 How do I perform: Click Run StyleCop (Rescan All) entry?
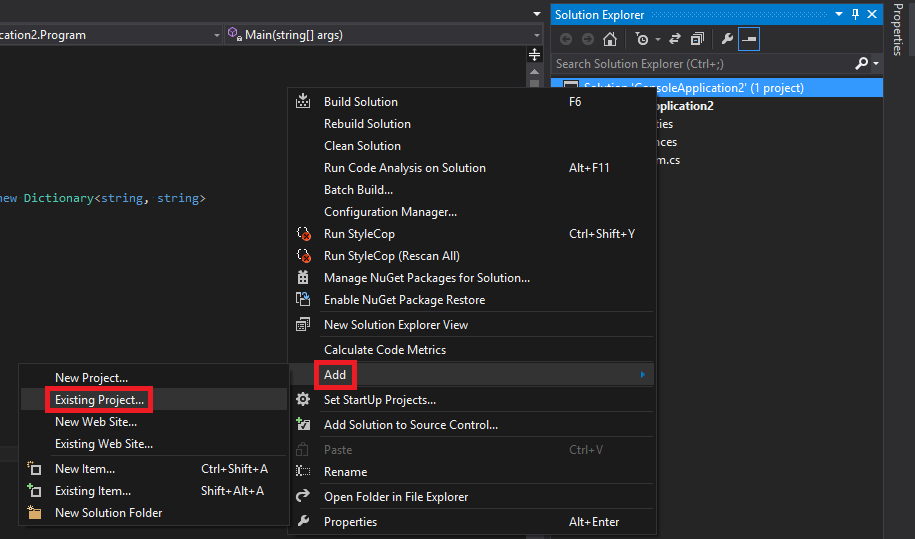pyautogui.click(x=392, y=256)
